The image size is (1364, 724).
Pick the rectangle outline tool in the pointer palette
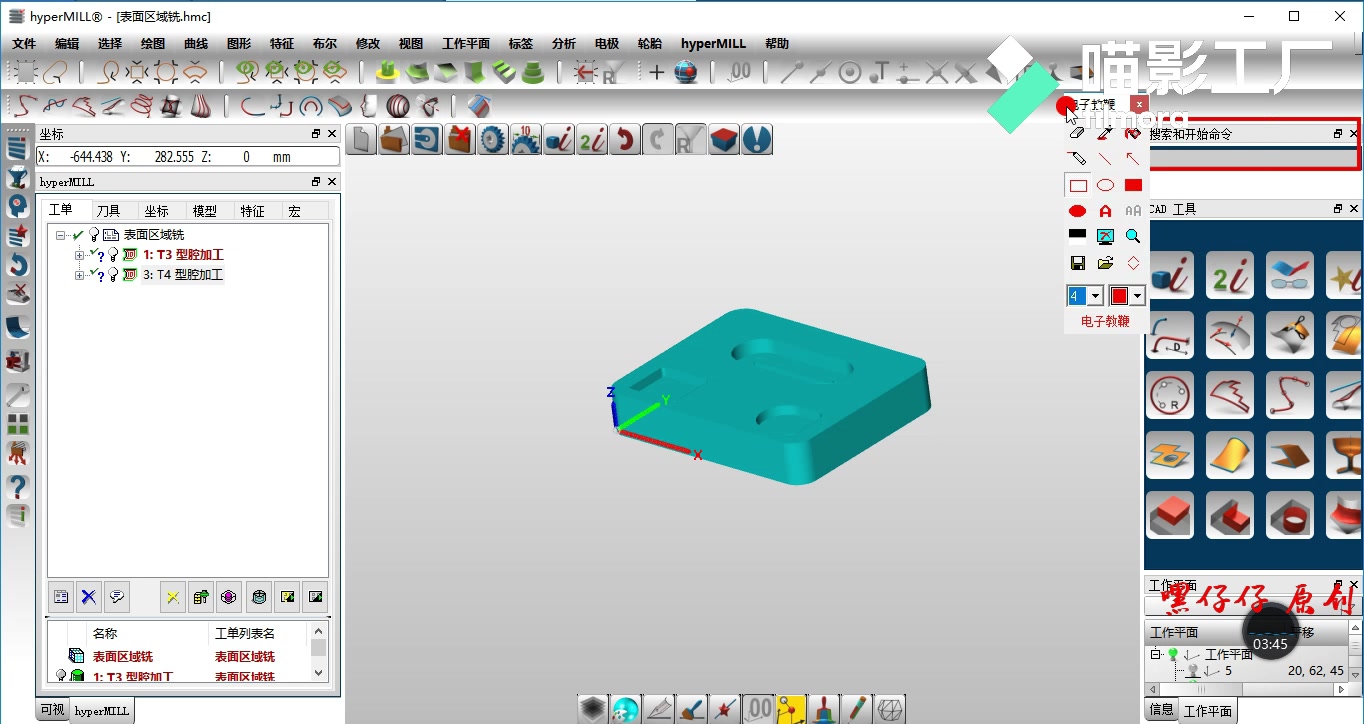(1077, 185)
